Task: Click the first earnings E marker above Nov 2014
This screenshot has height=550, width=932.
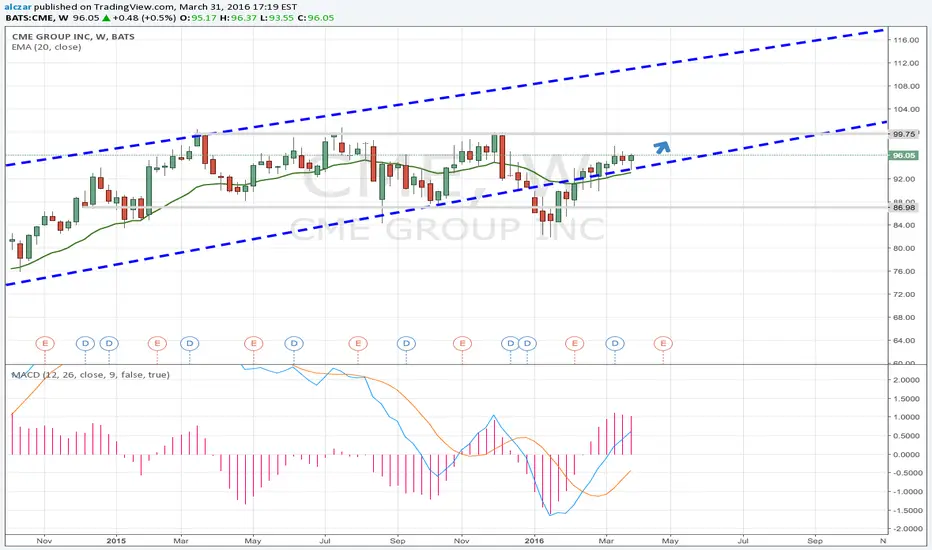Action: [45, 343]
